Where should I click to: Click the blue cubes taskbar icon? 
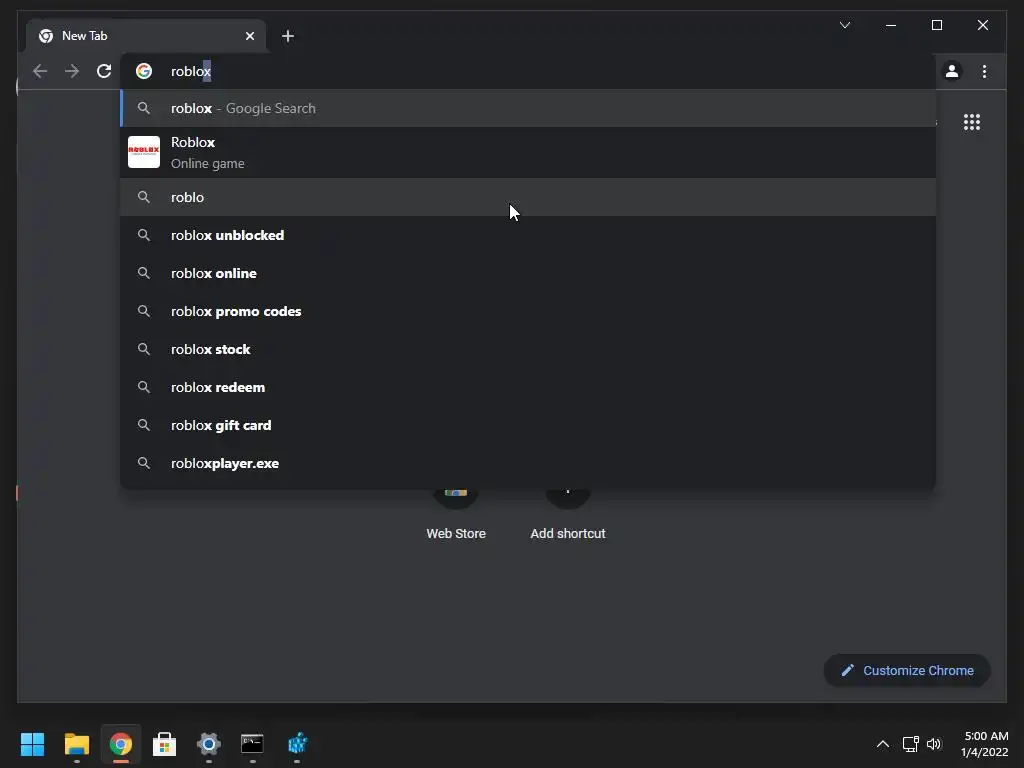297,744
